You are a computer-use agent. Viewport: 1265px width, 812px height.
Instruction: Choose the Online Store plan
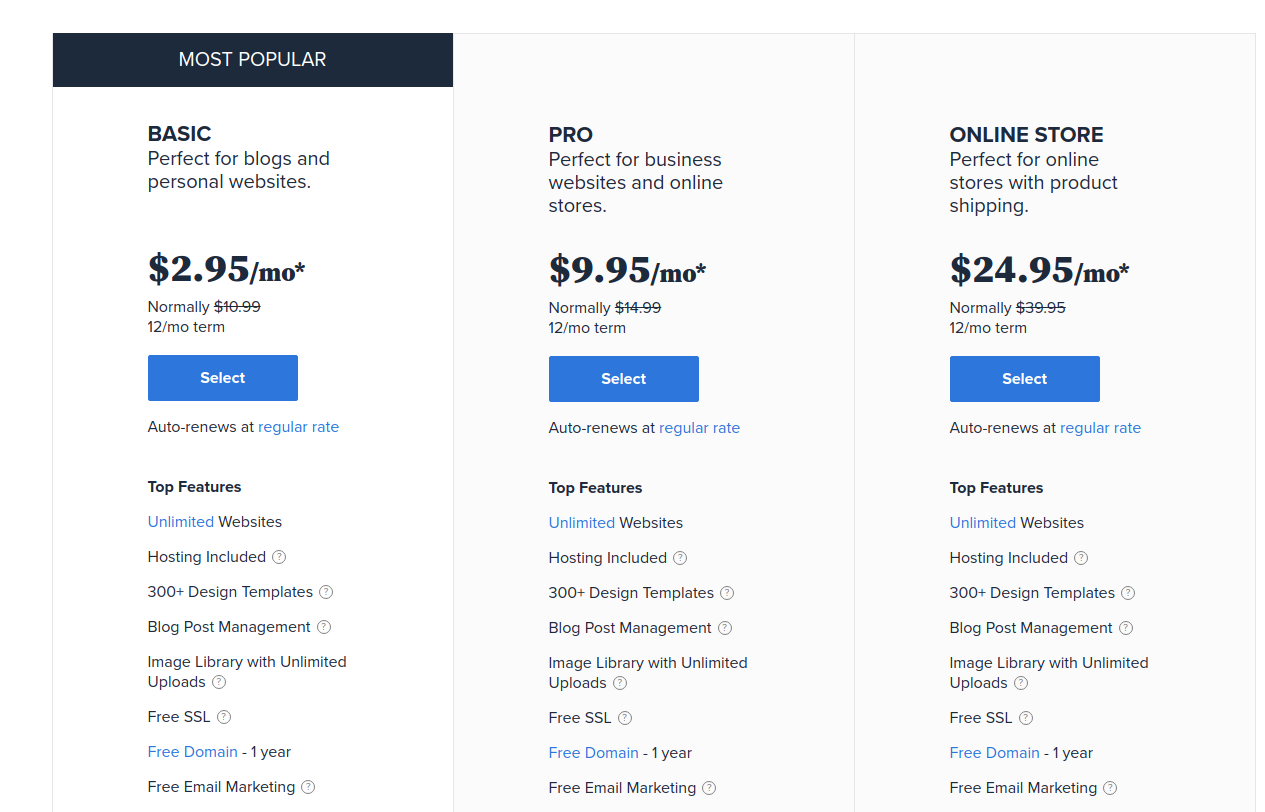[1025, 379]
